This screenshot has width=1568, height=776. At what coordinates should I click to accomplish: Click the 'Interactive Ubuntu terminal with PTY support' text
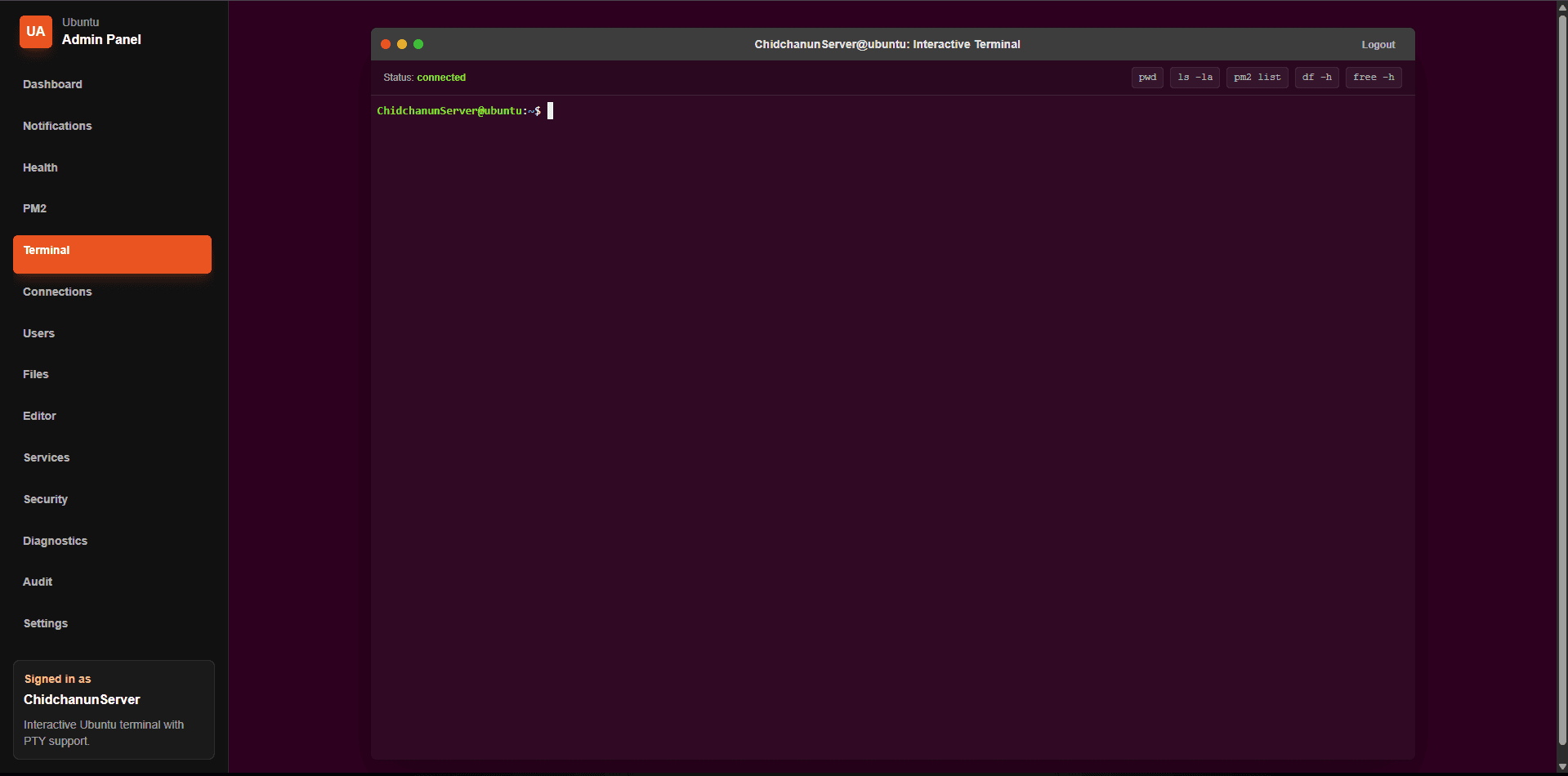(104, 733)
